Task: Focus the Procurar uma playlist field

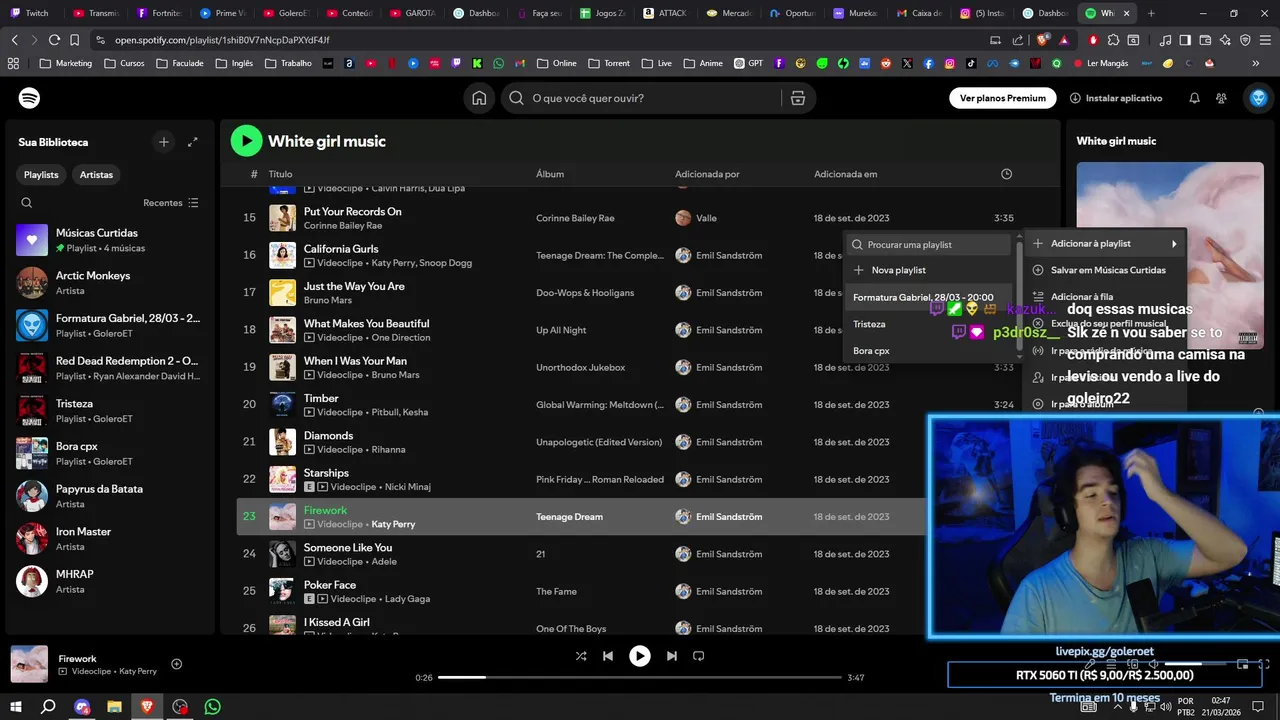Action: [929, 244]
